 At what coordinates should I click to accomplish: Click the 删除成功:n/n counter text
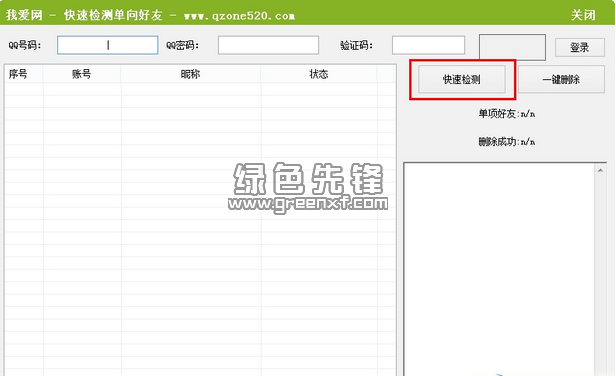coord(506,141)
